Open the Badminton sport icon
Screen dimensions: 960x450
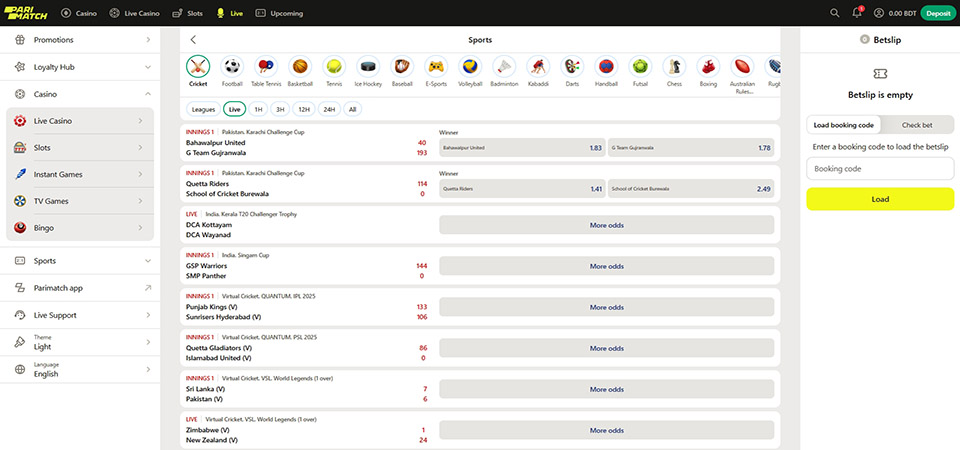pos(504,66)
